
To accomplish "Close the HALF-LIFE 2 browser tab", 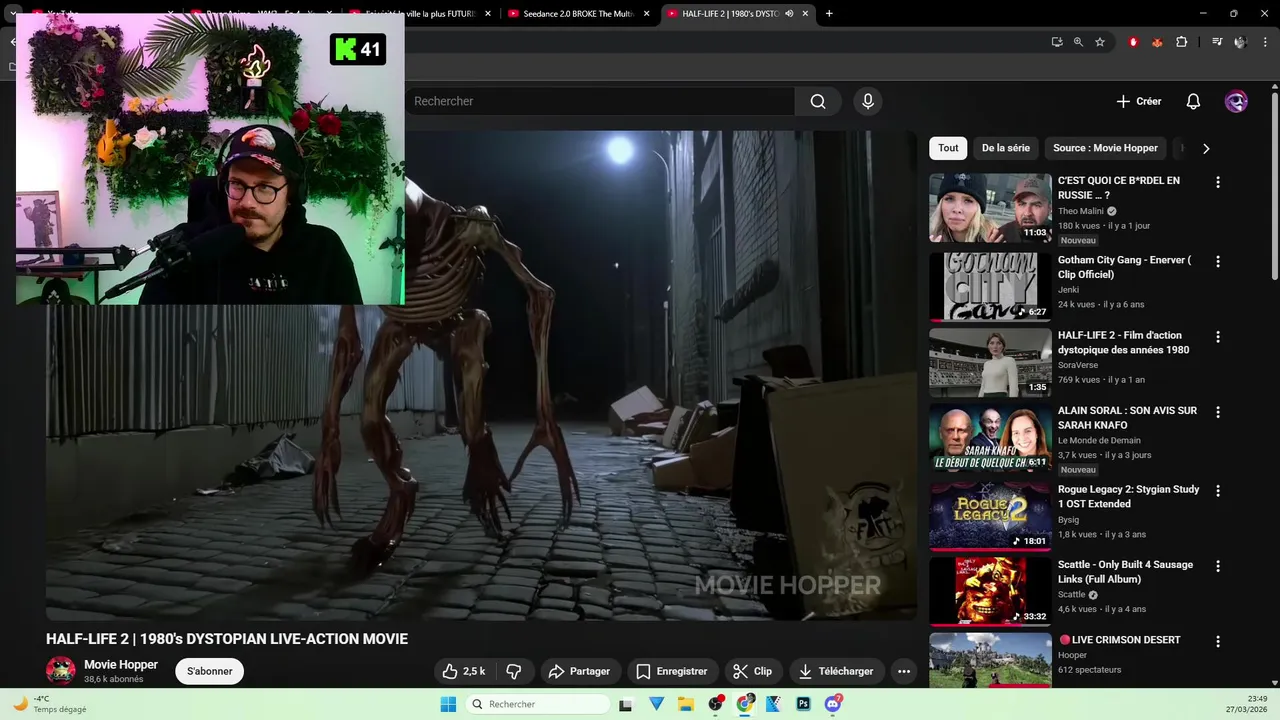I will tap(805, 13).
